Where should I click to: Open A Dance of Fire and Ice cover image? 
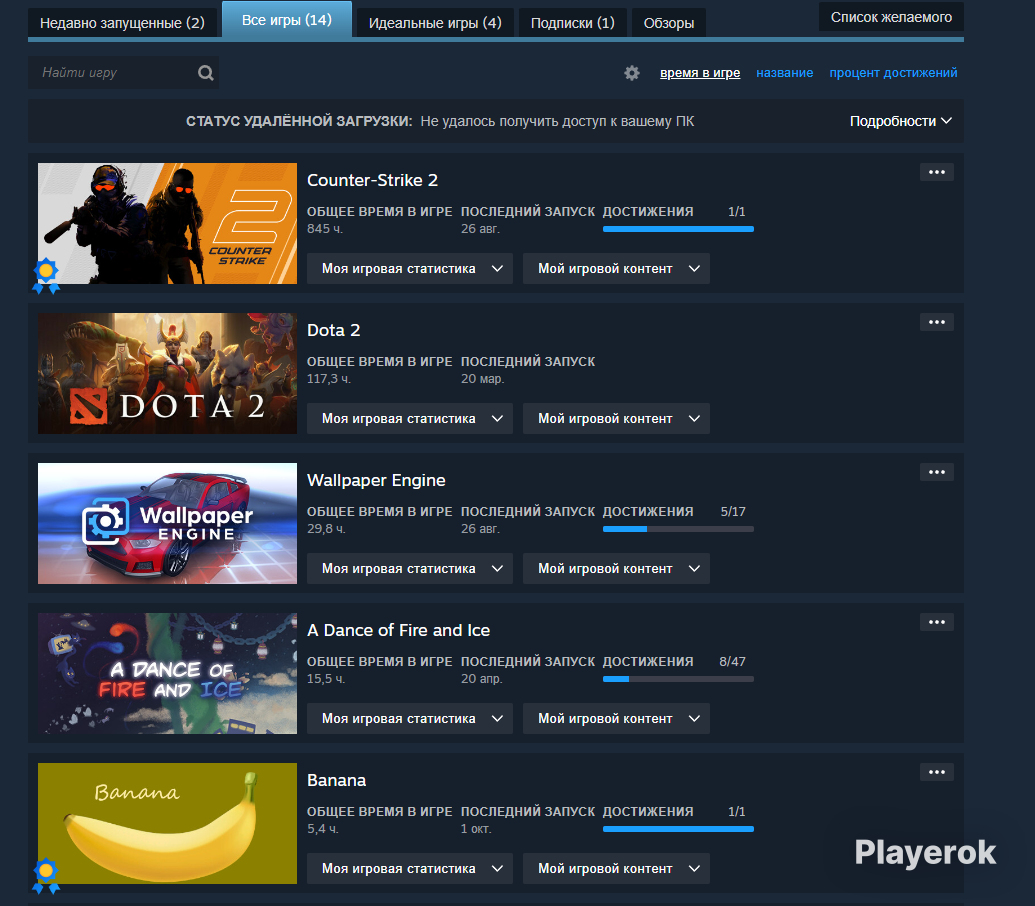tap(167, 673)
